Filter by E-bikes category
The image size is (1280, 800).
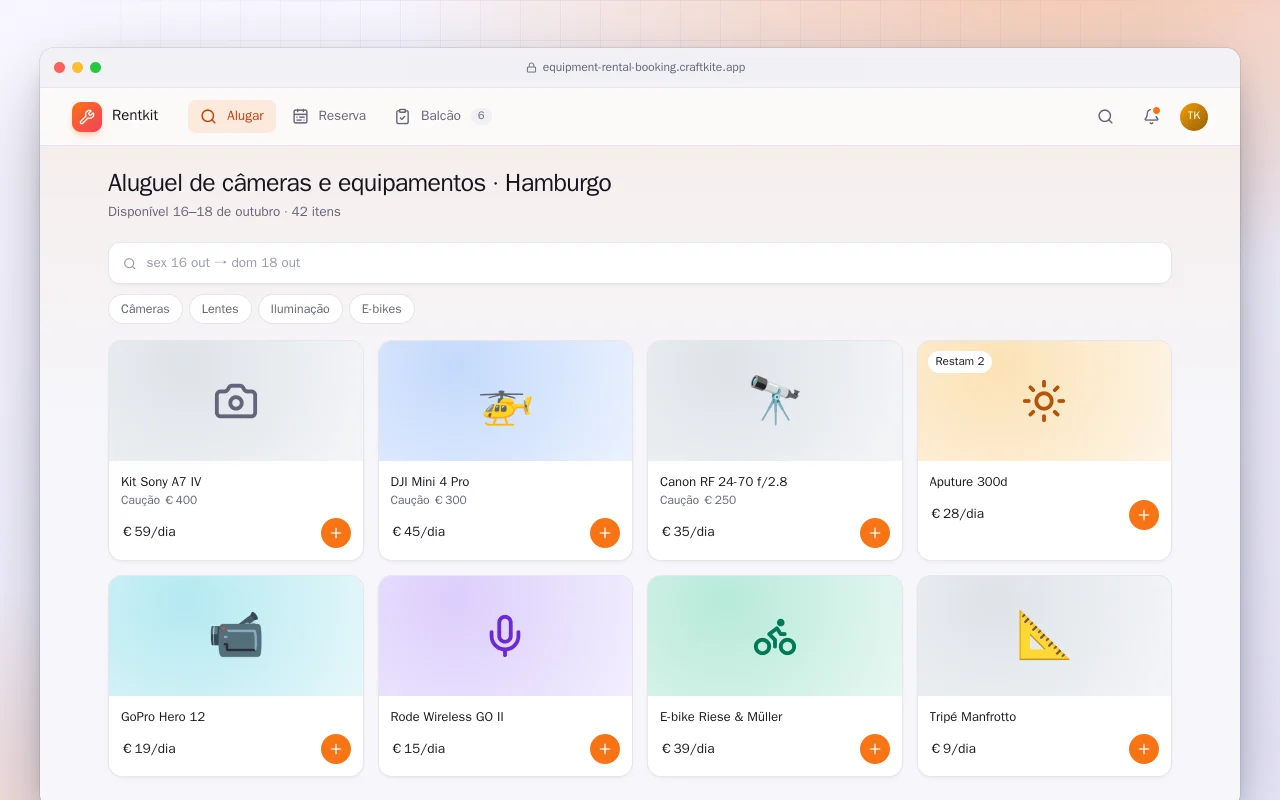pyautogui.click(x=382, y=309)
